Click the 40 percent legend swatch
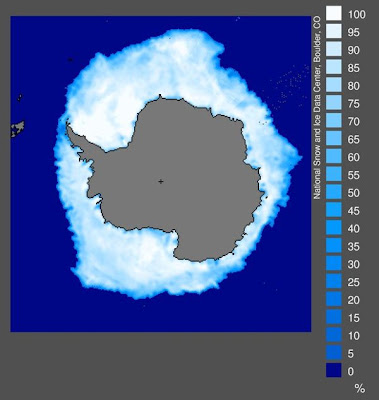 pos(334,227)
